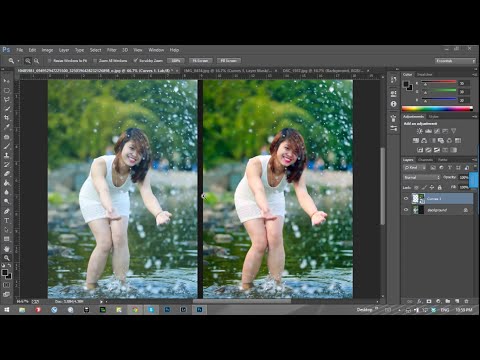The width and height of the screenshot is (480, 360).
Task: Click the delete layer trash icon
Action: tap(466, 301)
